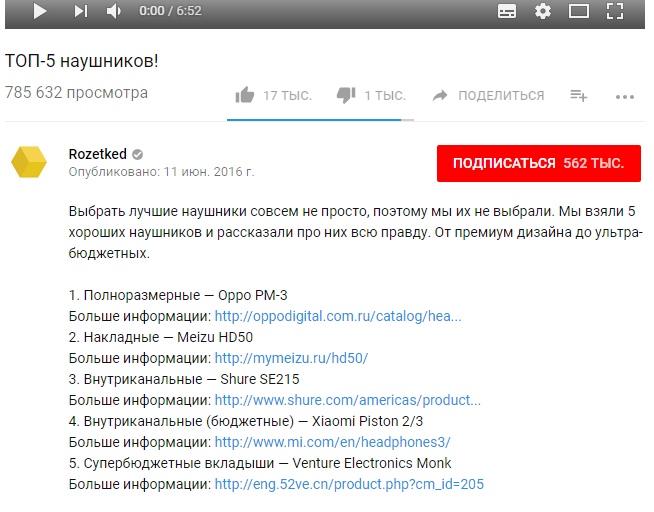Click the line Накладные — Meizu HD50
This screenshot has width=654, height=512.
161,337
